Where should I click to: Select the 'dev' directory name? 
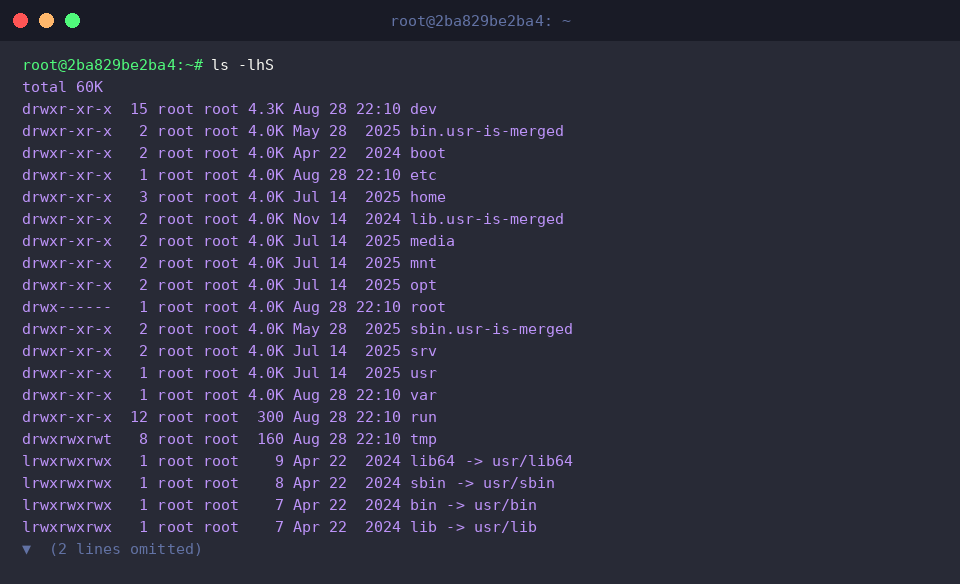[x=423, y=109]
